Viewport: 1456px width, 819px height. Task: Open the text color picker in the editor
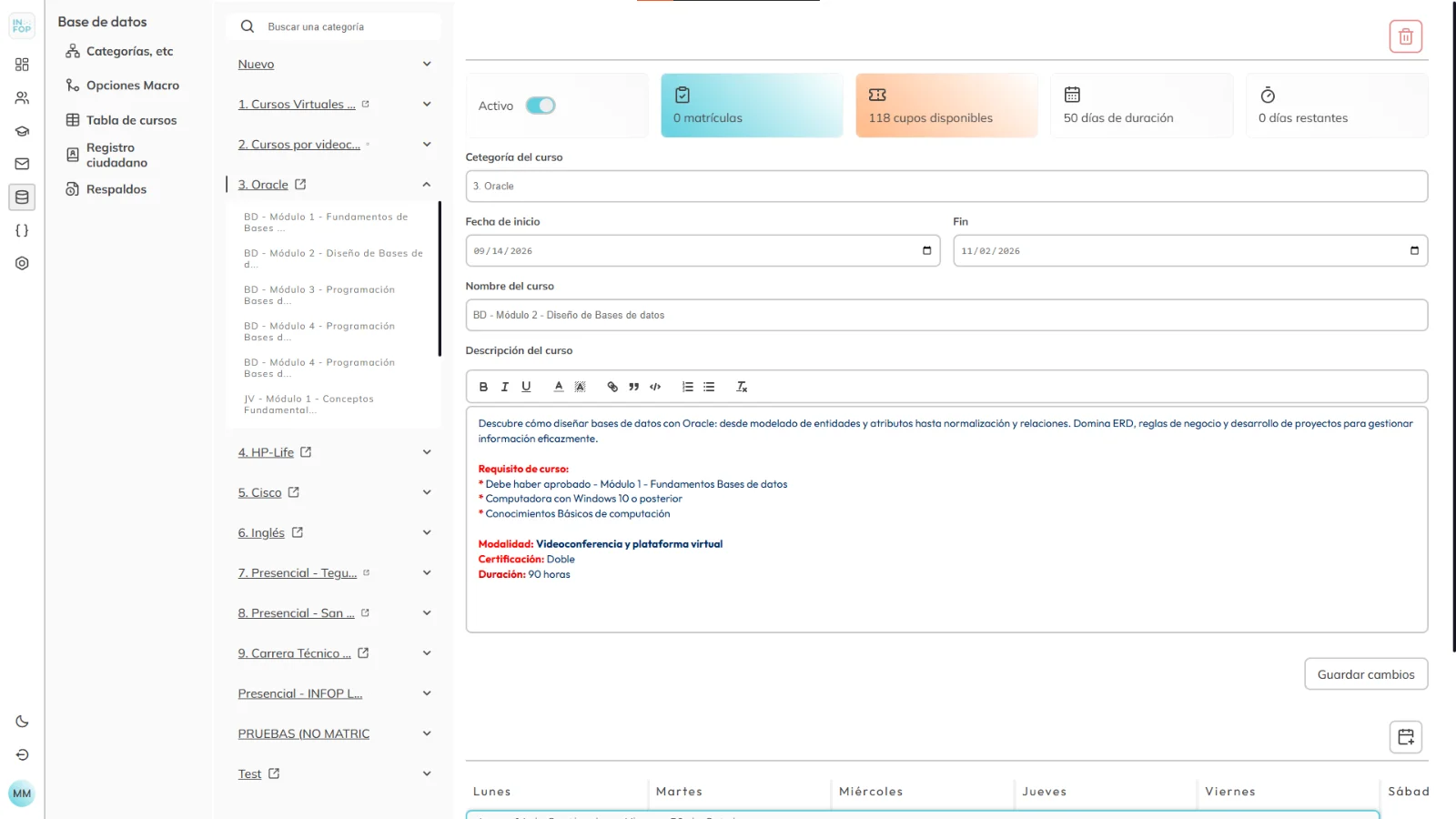point(559,387)
